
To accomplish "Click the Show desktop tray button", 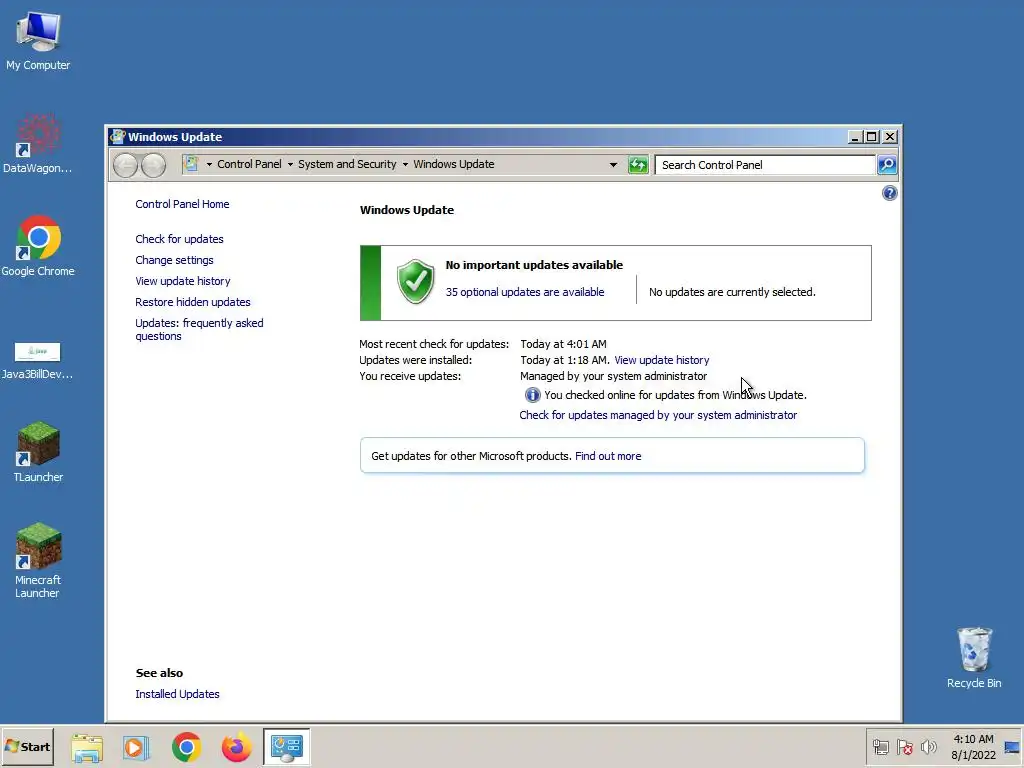I will point(1012,747).
